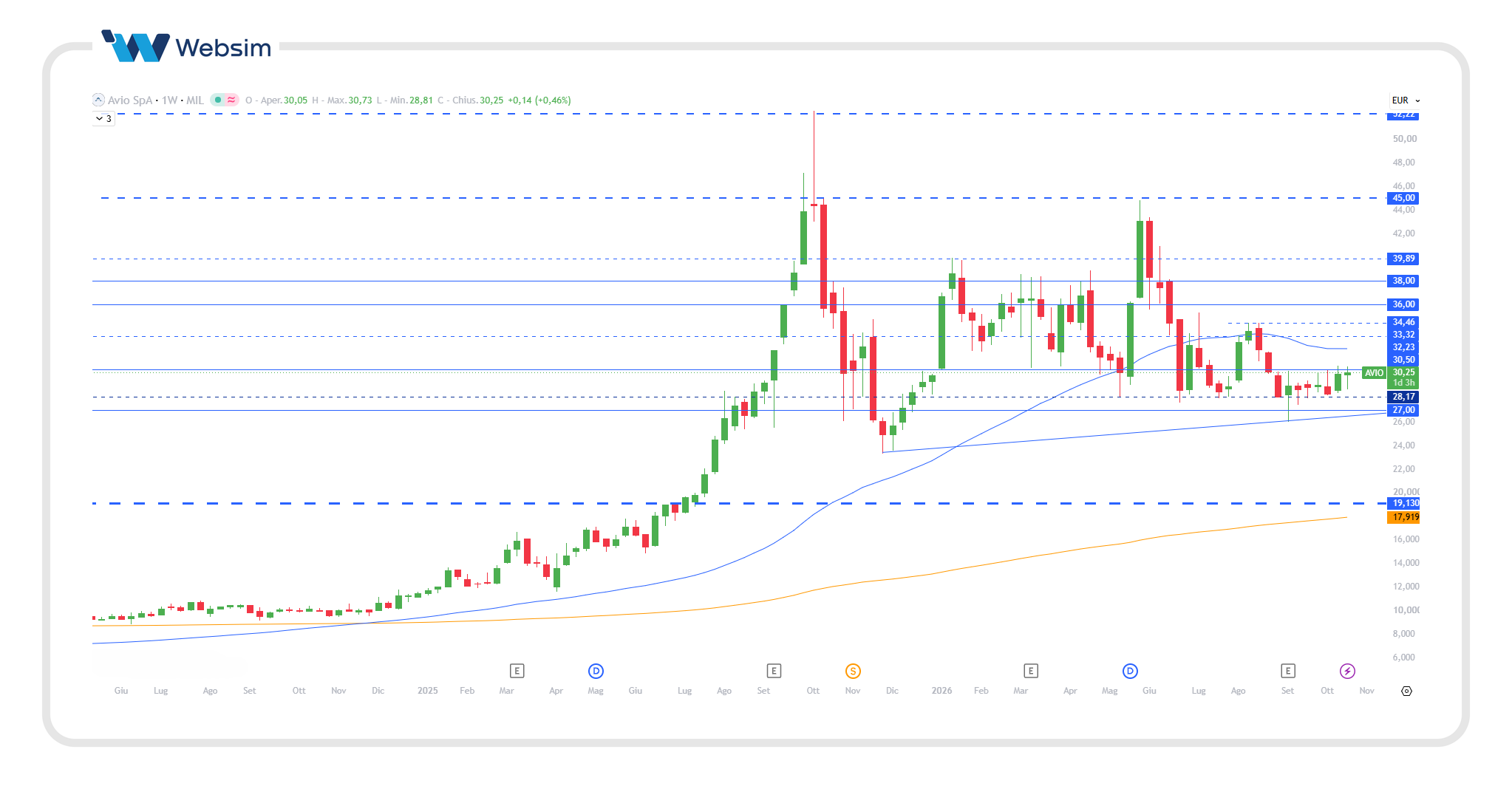Collapse the chart legend with the circled up-arrow
Image resolution: width=1512 pixels, height=789 pixels.
coord(98,100)
